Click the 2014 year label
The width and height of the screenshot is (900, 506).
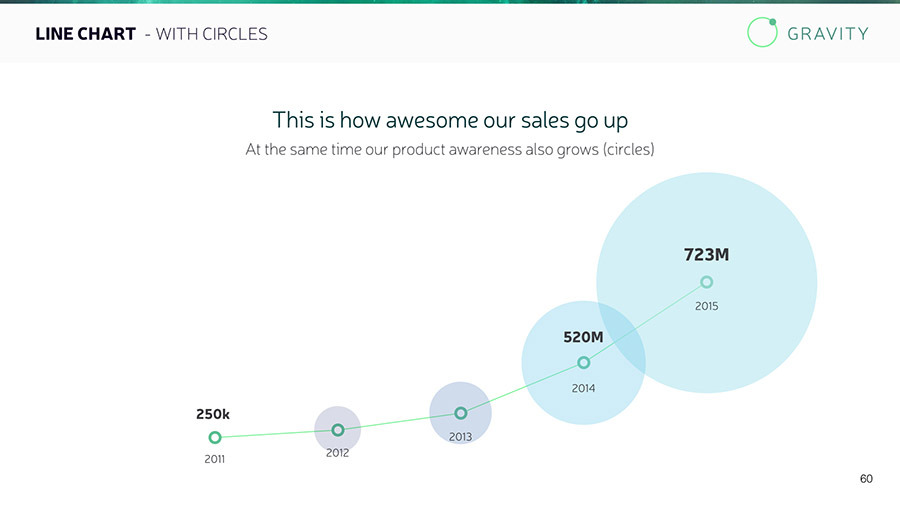pos(584,387)
